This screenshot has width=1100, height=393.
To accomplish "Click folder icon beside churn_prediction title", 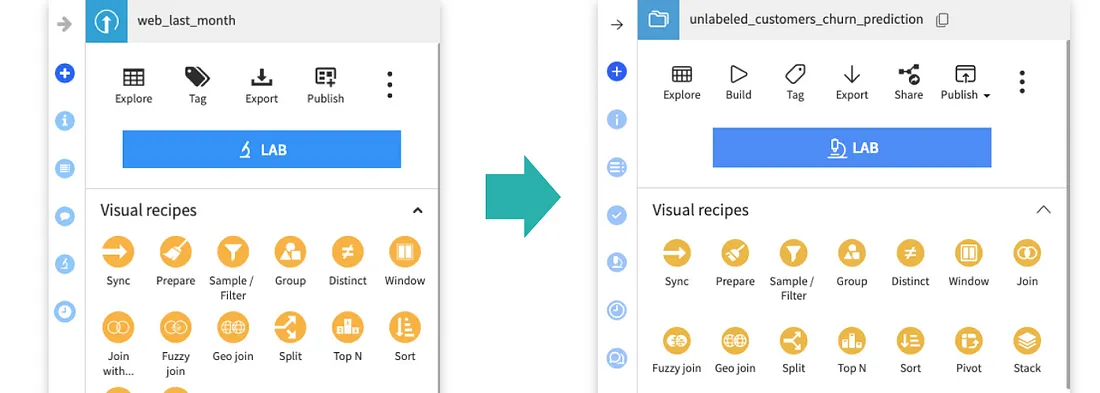I will 658,20.
